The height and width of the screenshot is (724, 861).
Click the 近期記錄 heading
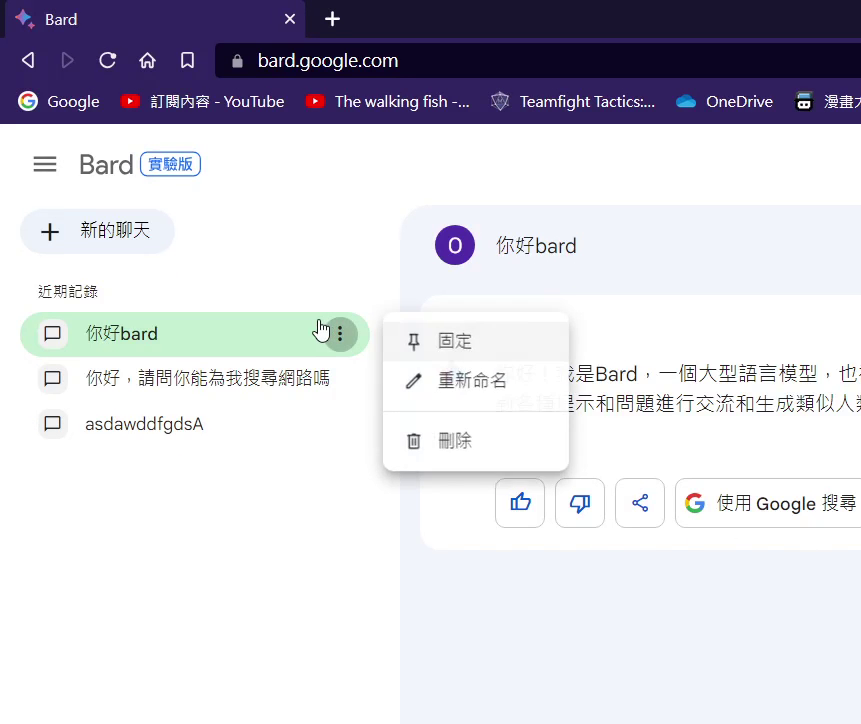[68, 291]
